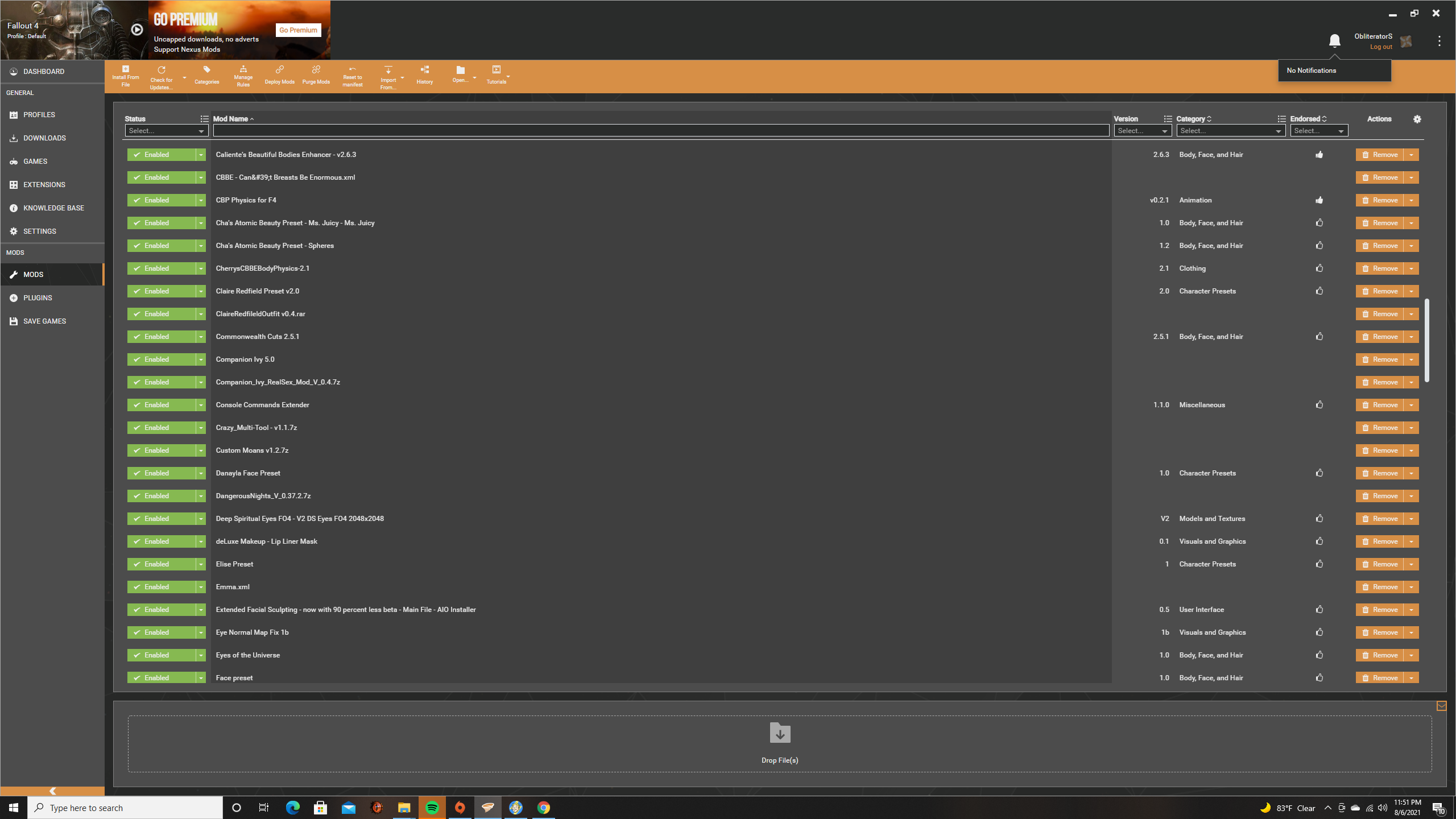This screenshot has height=819, width=1456.
Task: Open the Extensions page
Action: coord(52,185)
